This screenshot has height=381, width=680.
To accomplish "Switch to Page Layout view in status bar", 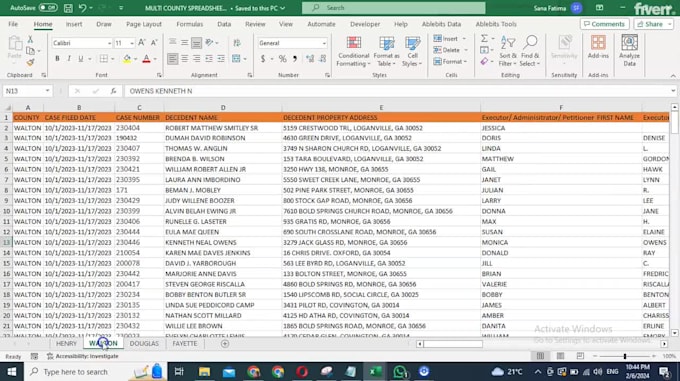I will [x=560, y=356].
